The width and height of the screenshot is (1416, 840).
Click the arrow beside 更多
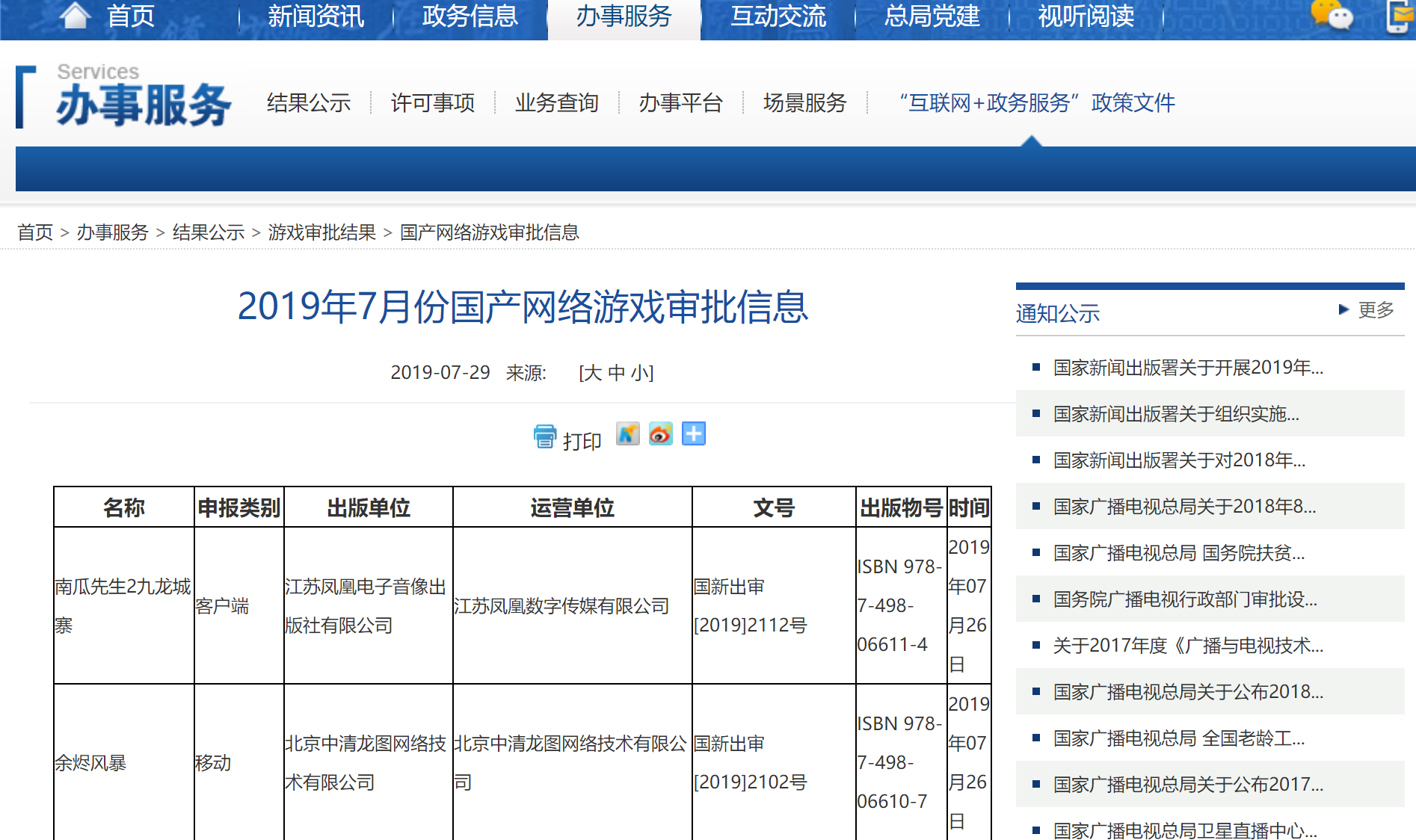pos(1343,309)
